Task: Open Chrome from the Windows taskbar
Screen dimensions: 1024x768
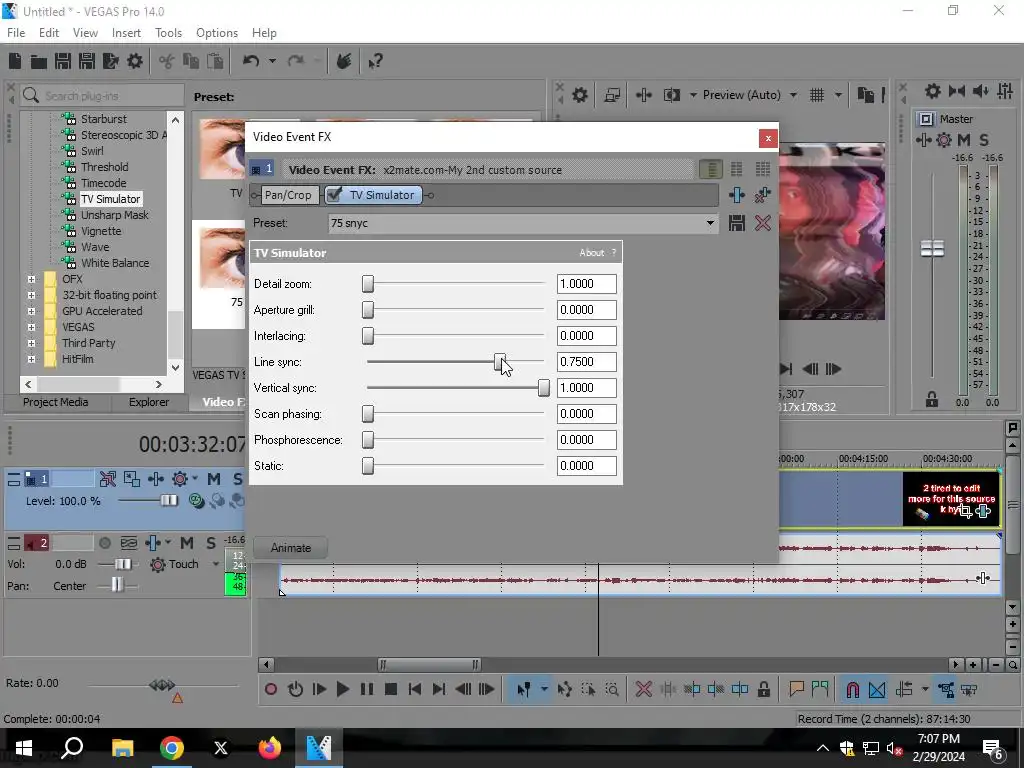Action: point(172,748)
